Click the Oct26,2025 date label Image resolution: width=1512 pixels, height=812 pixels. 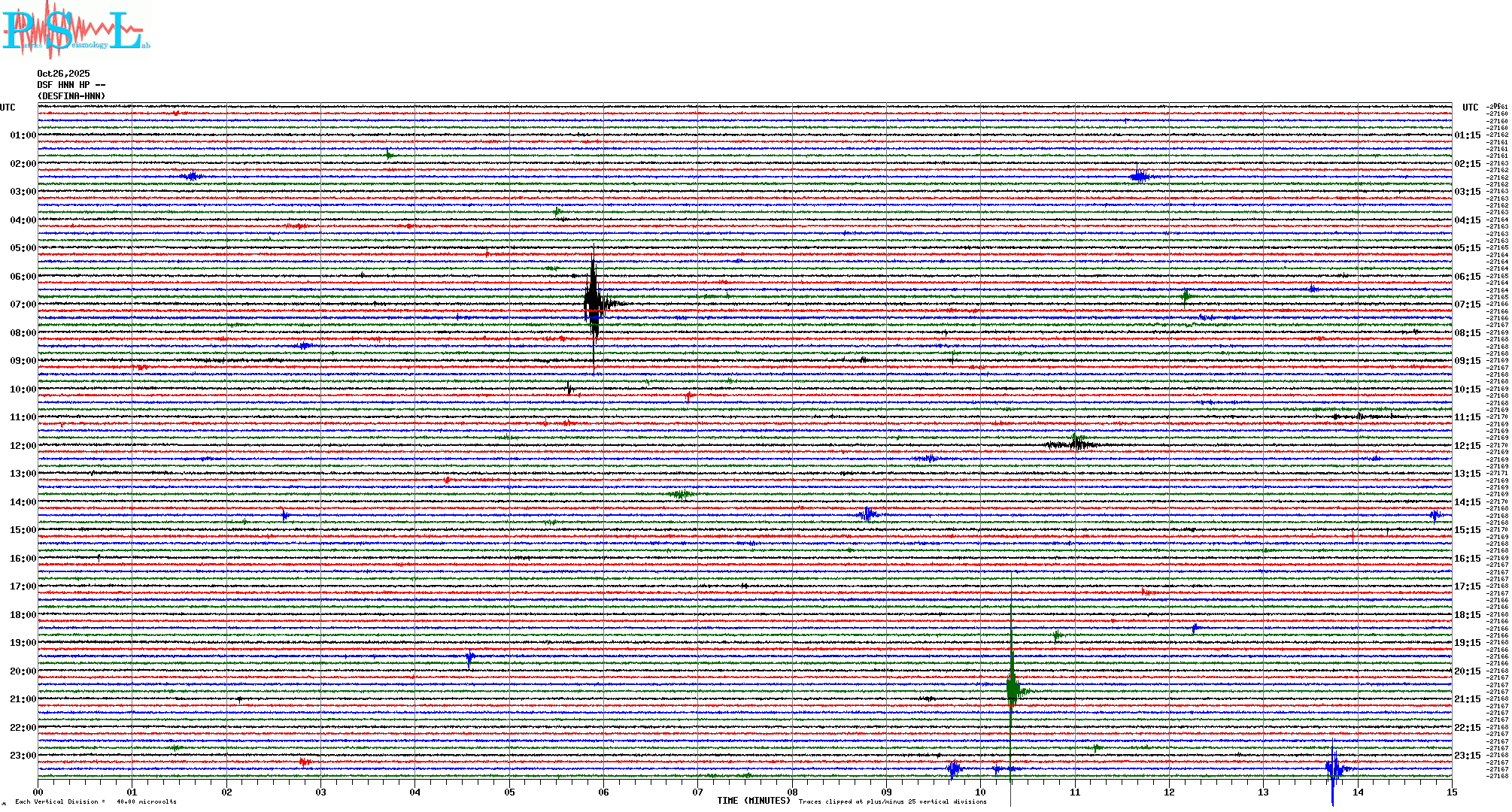click(x=63, y=74)
